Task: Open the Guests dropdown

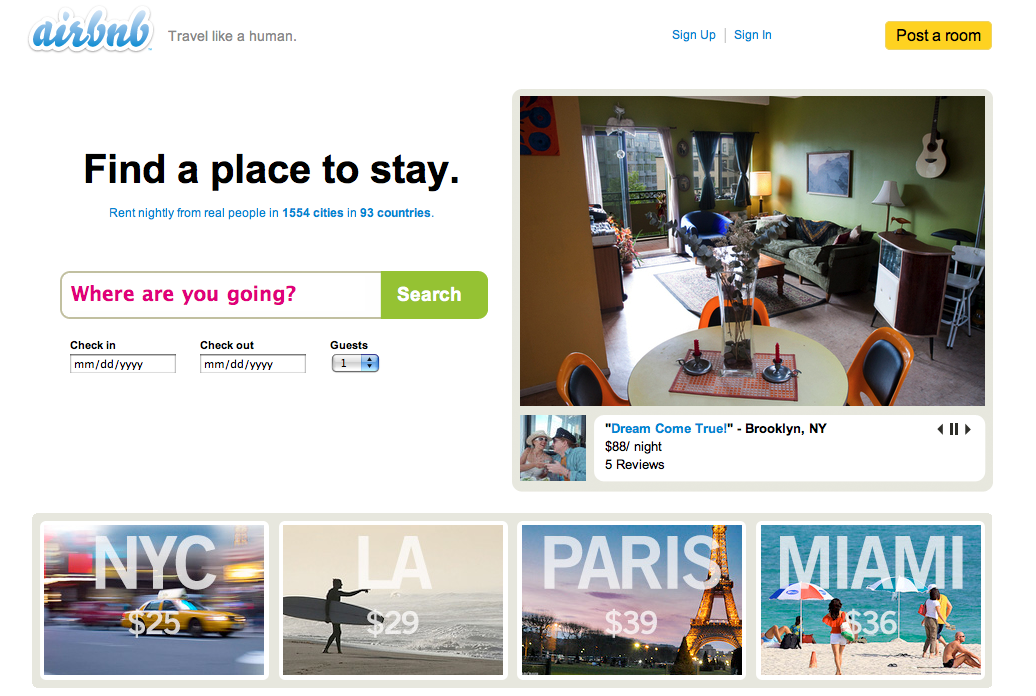Action: pyautogui.click(x=355, y=363)
